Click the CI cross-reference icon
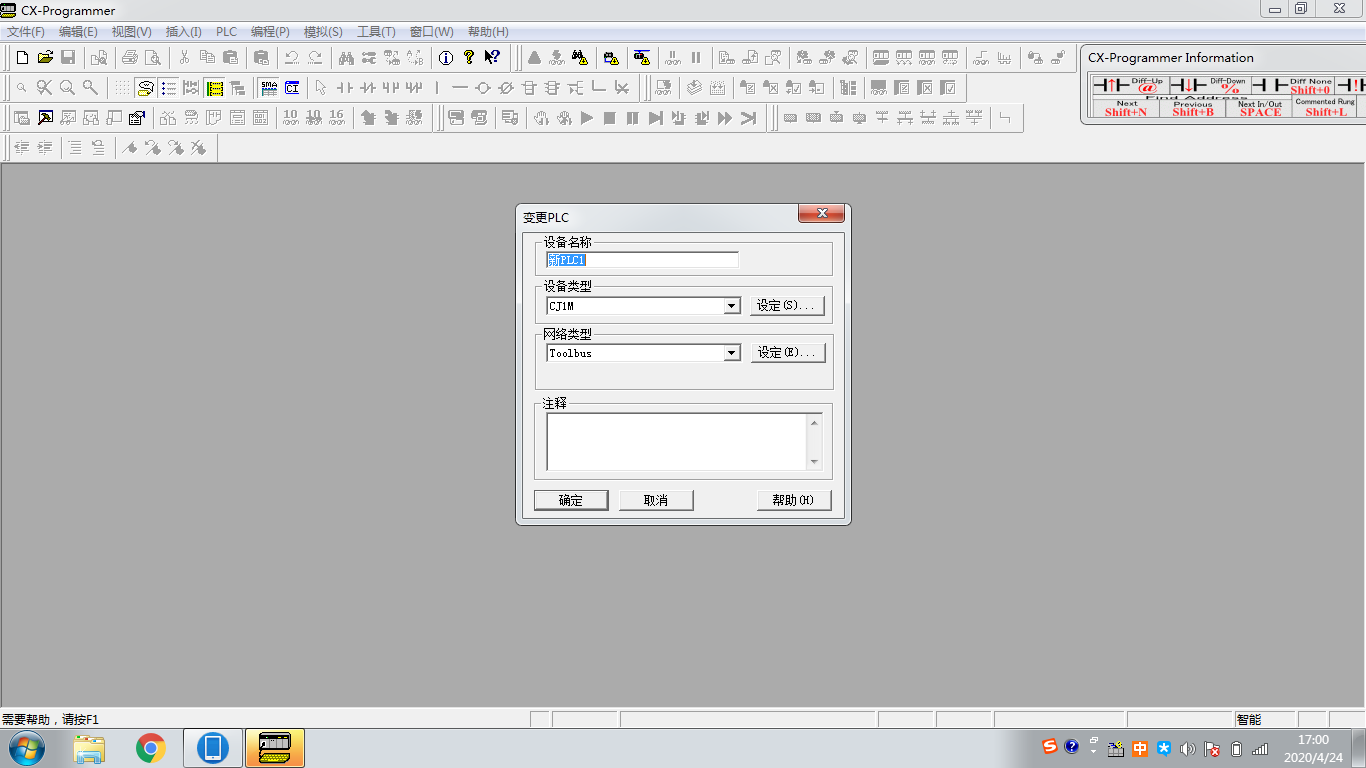This screenshot has height=768, width=1366. [291, 88]
